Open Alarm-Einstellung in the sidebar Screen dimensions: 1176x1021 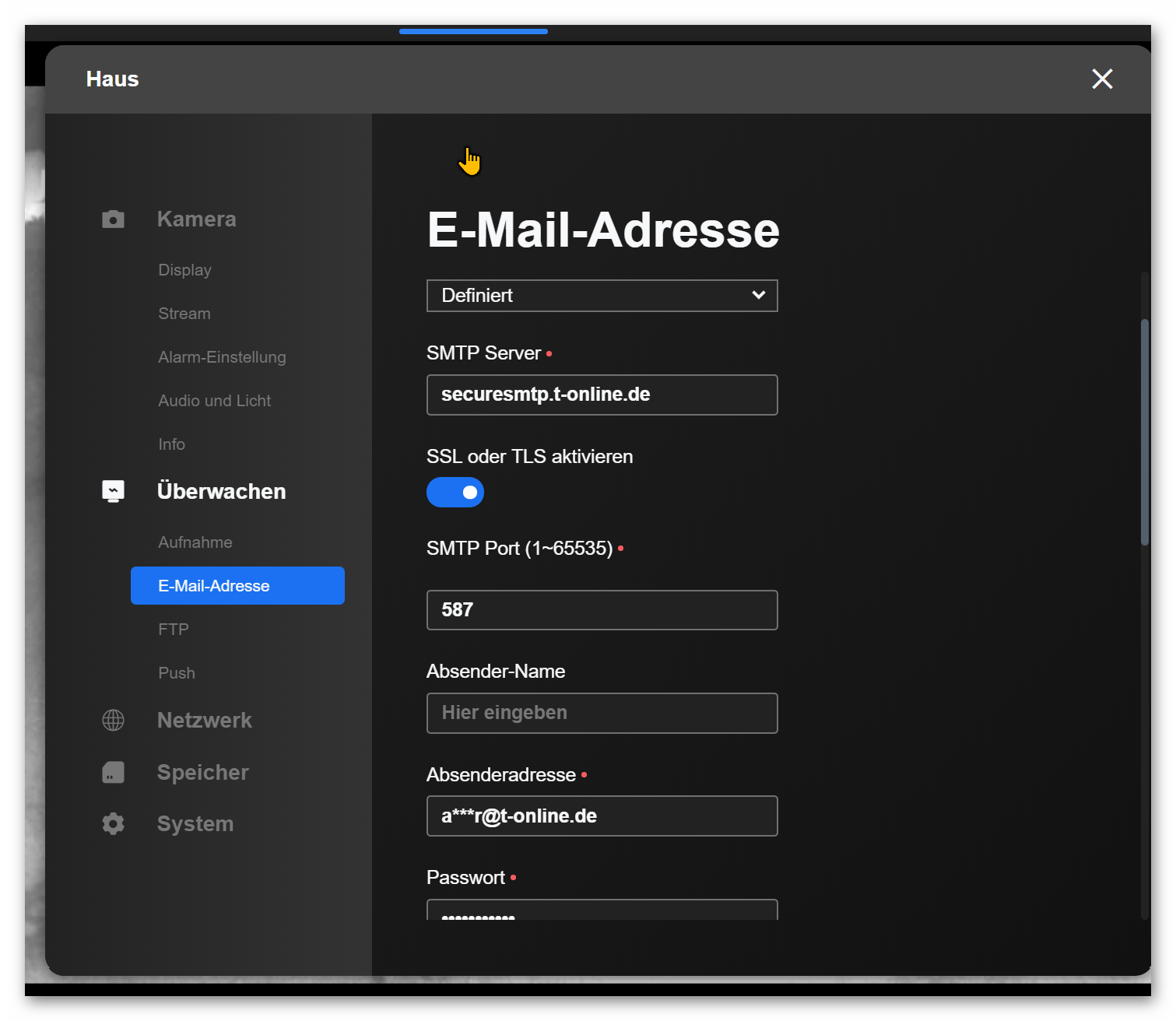(222, 357)
